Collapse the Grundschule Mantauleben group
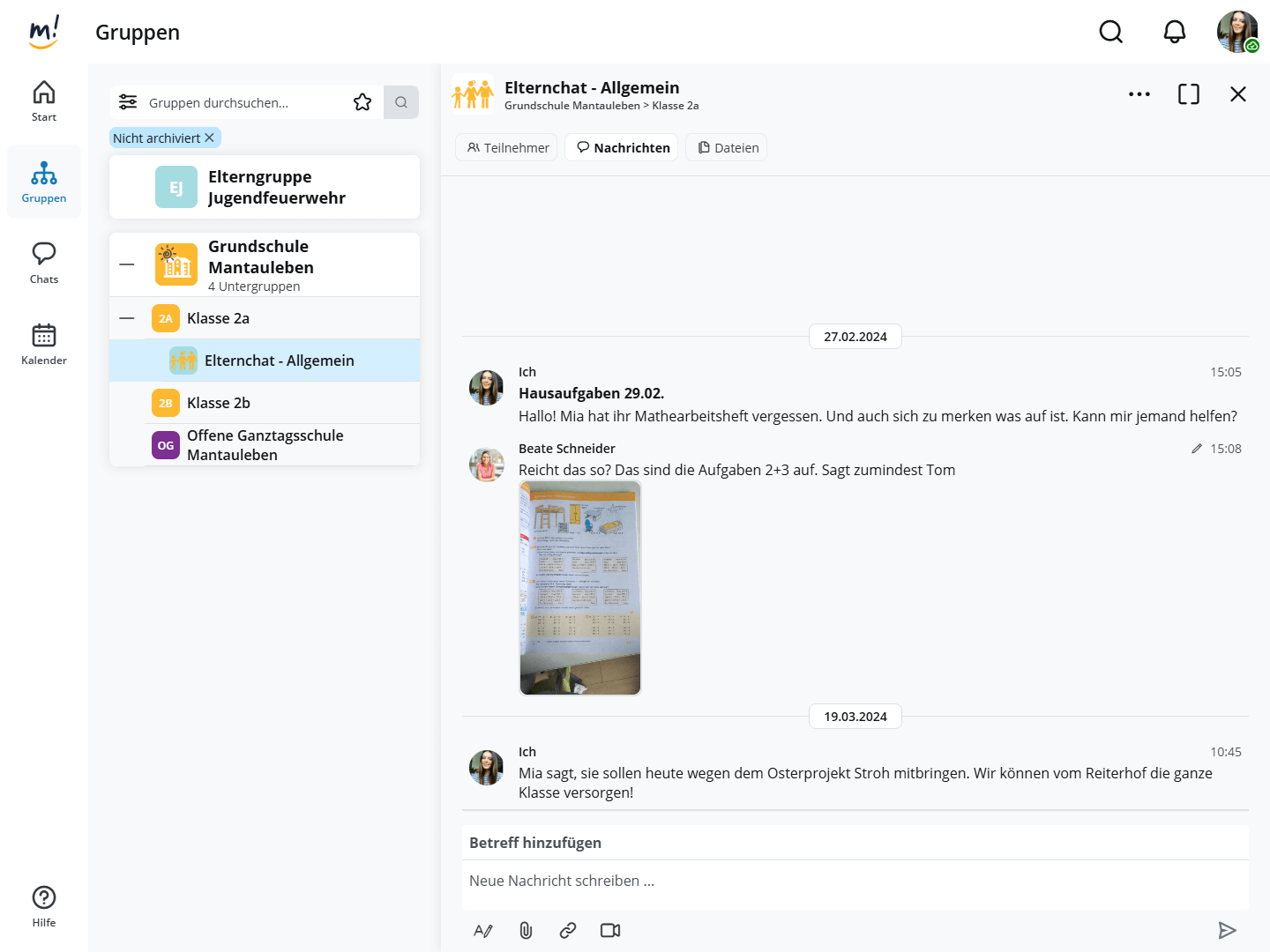 pos(127,264)
